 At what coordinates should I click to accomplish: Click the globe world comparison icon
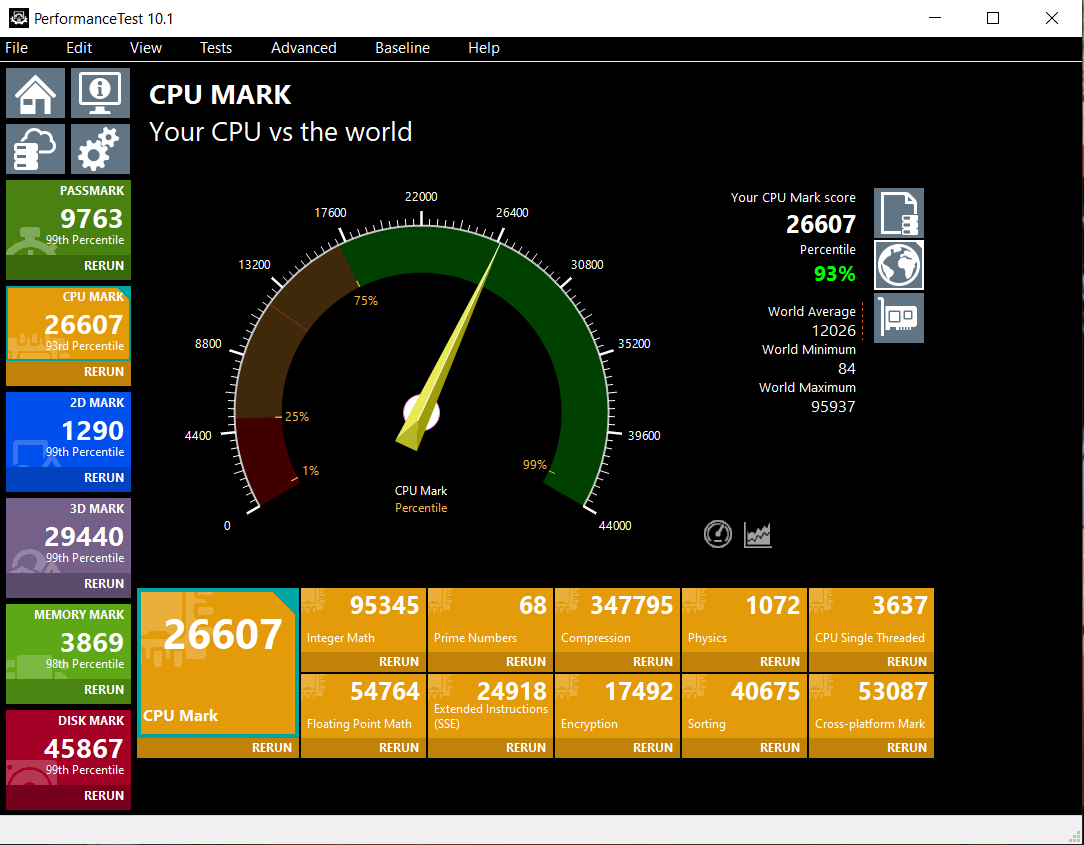pyautogui.click(x=898, y=265)
